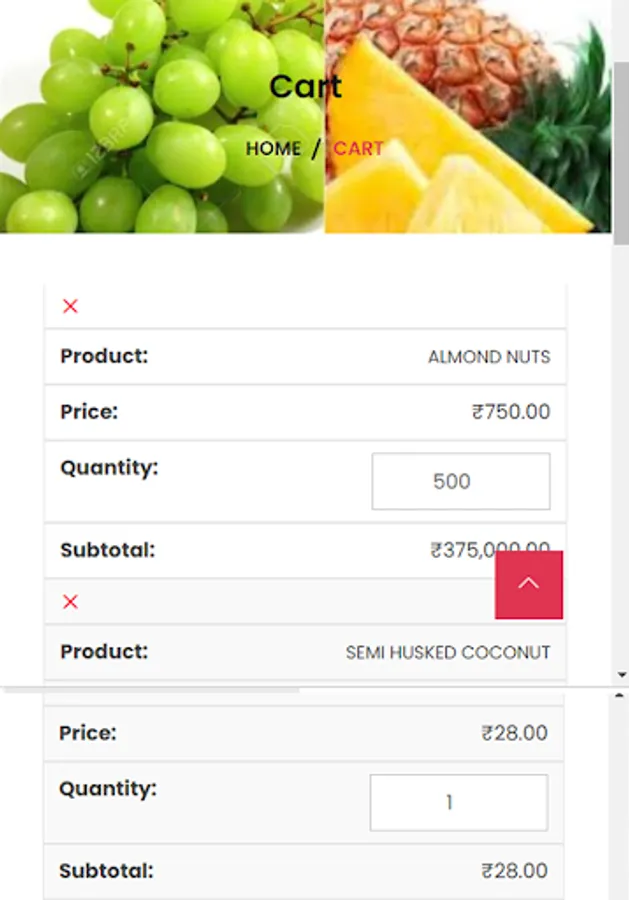Click the horizontal scrollbar below the cart

[x=150, y=689]
